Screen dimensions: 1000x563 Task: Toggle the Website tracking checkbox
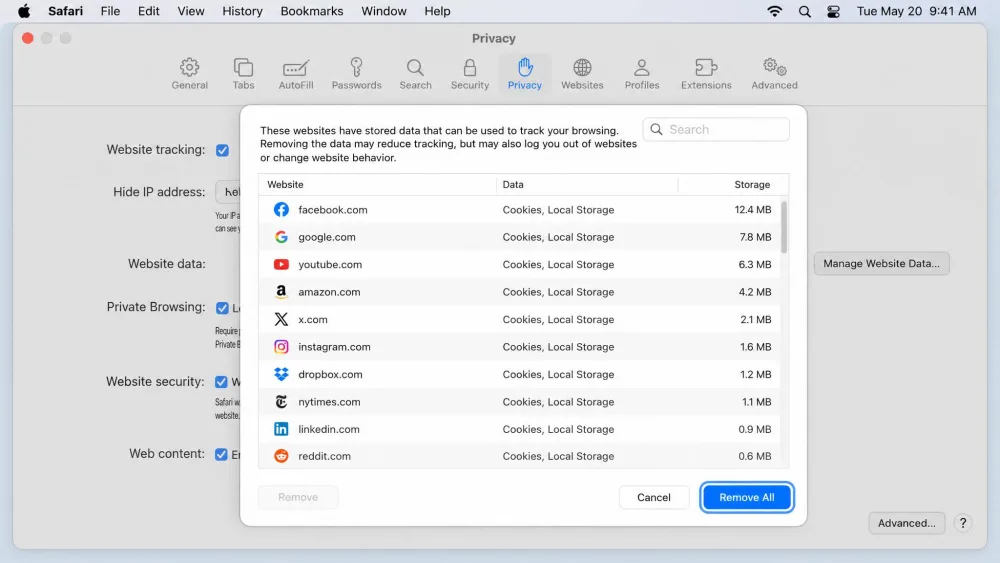pyautogui.click(x=223, y=150)
